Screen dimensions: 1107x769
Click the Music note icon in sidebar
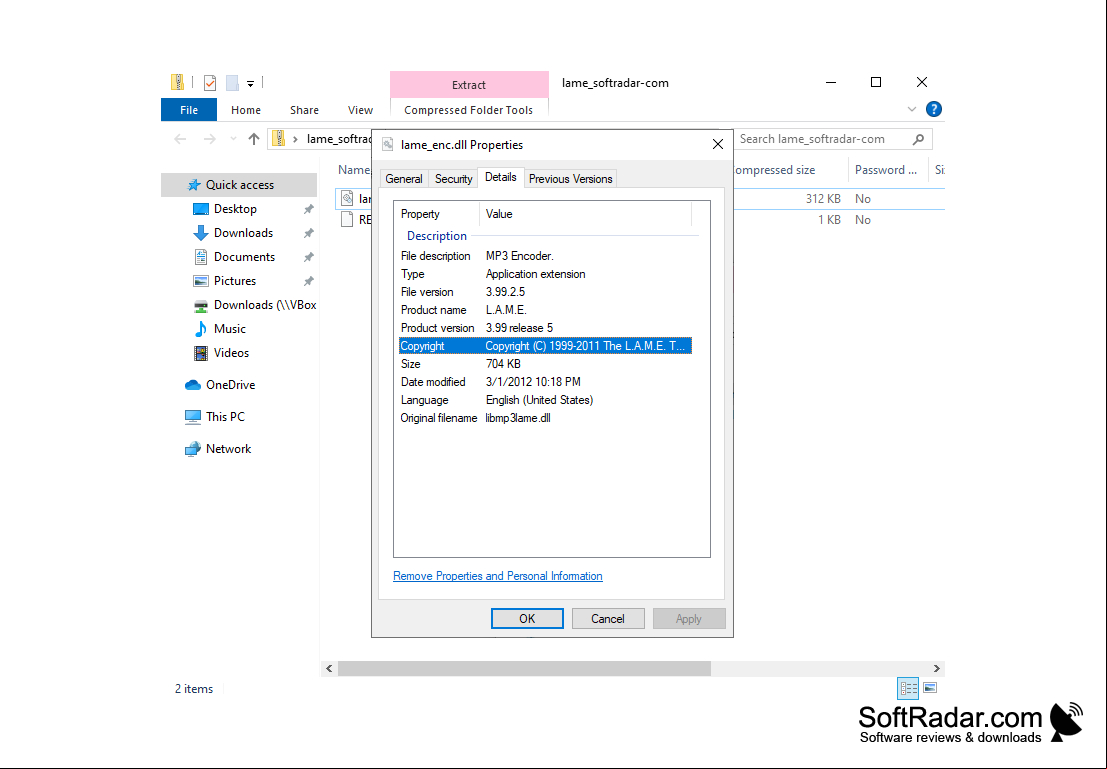[x=201, y=329]
